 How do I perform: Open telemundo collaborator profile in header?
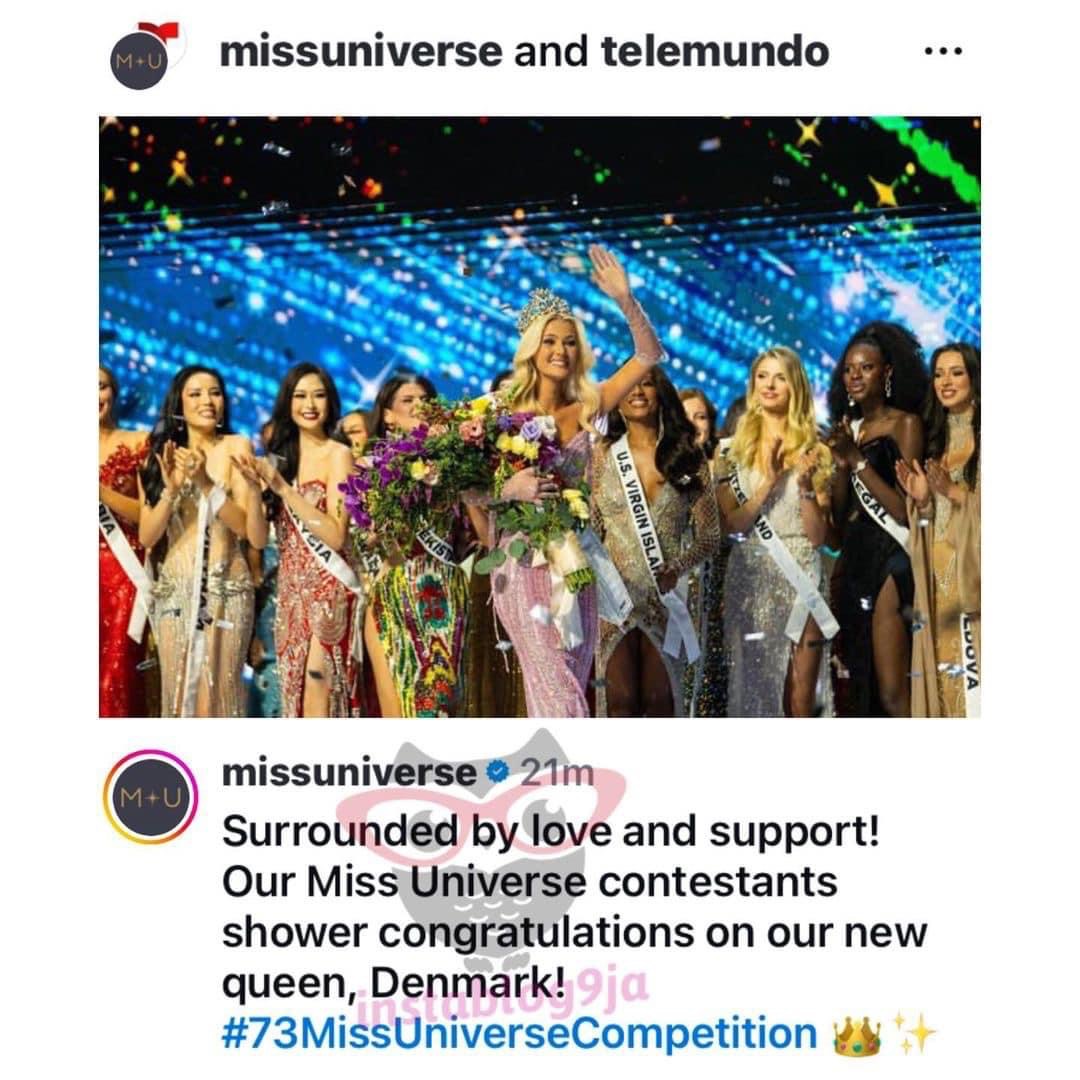tap(715, 52)
